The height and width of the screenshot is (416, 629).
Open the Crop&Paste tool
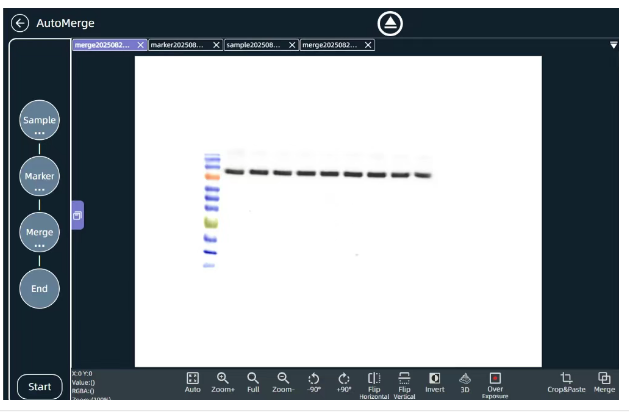click(566, 378)
